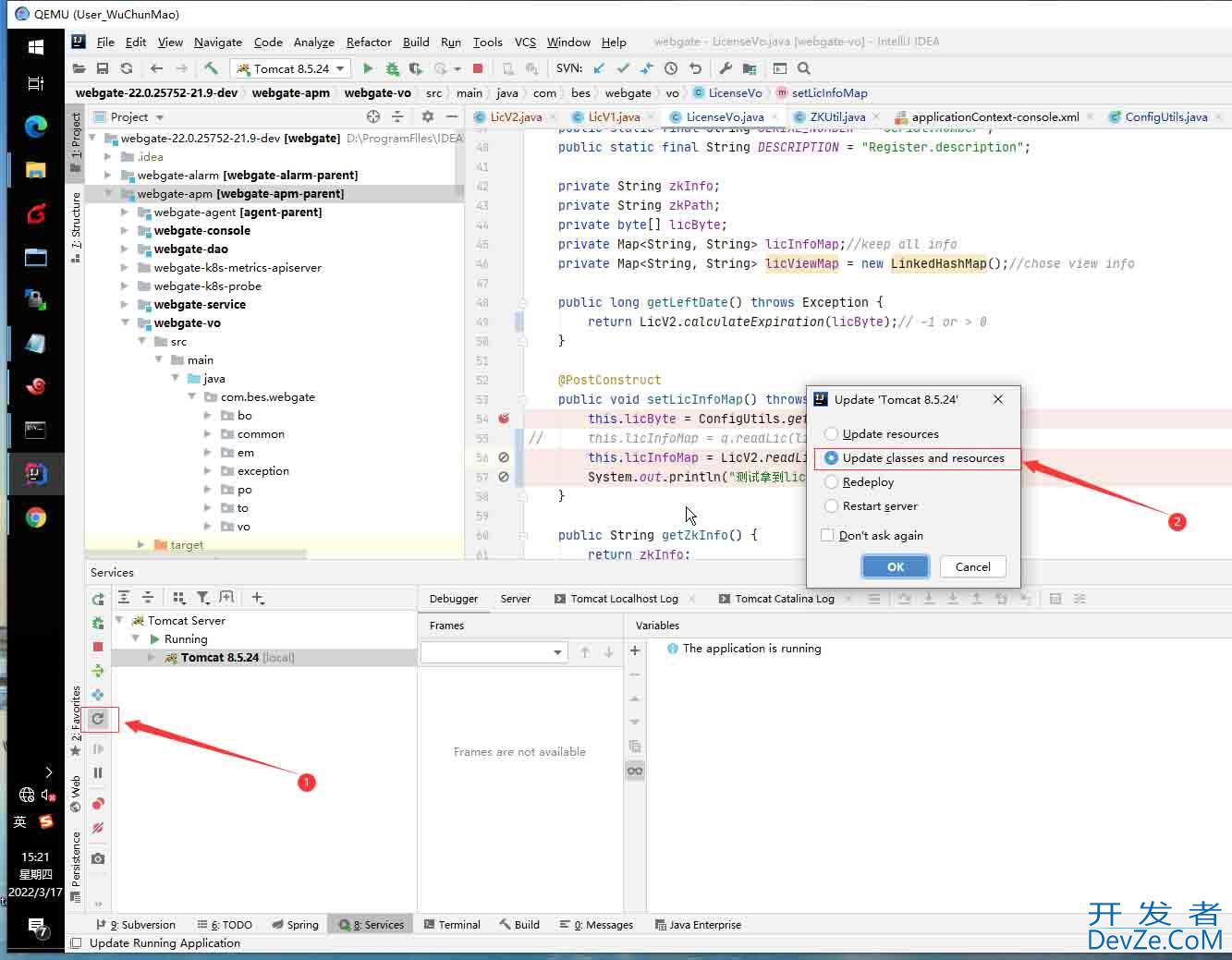Click the LicenseVo breadcrumb in navigation bar
1232x960 pixels.
coord(727,92)
